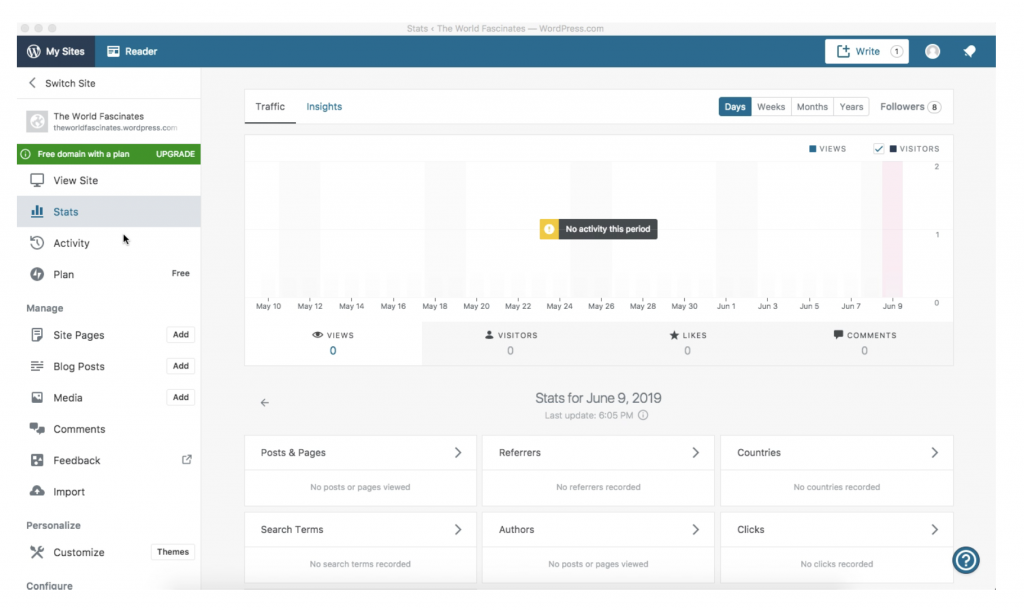1024x610 pixels.
Task: Switch to the Traffic tab
Action: [x=270, y=106]
